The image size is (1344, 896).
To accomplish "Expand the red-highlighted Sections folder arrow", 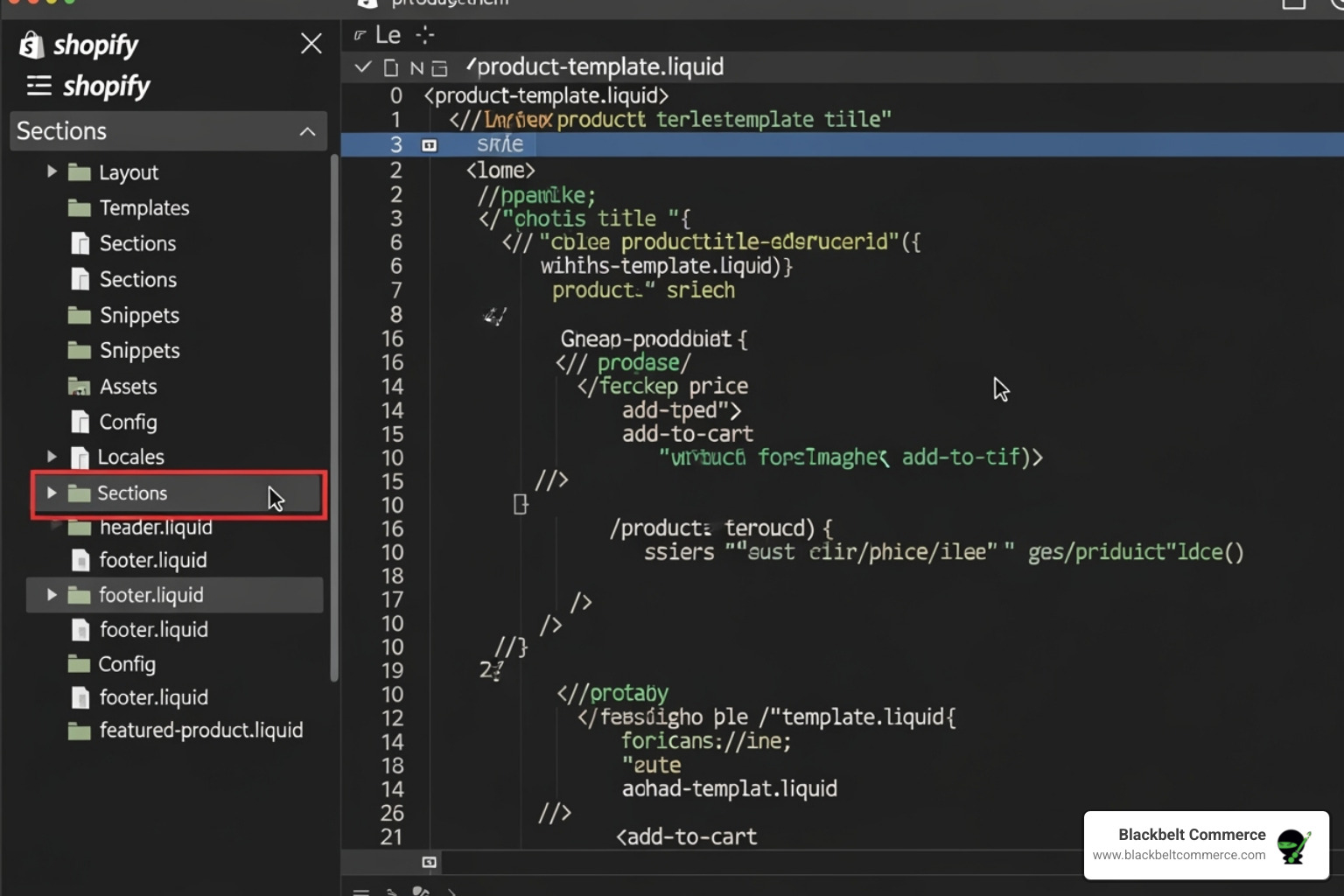I will point(52,493).
